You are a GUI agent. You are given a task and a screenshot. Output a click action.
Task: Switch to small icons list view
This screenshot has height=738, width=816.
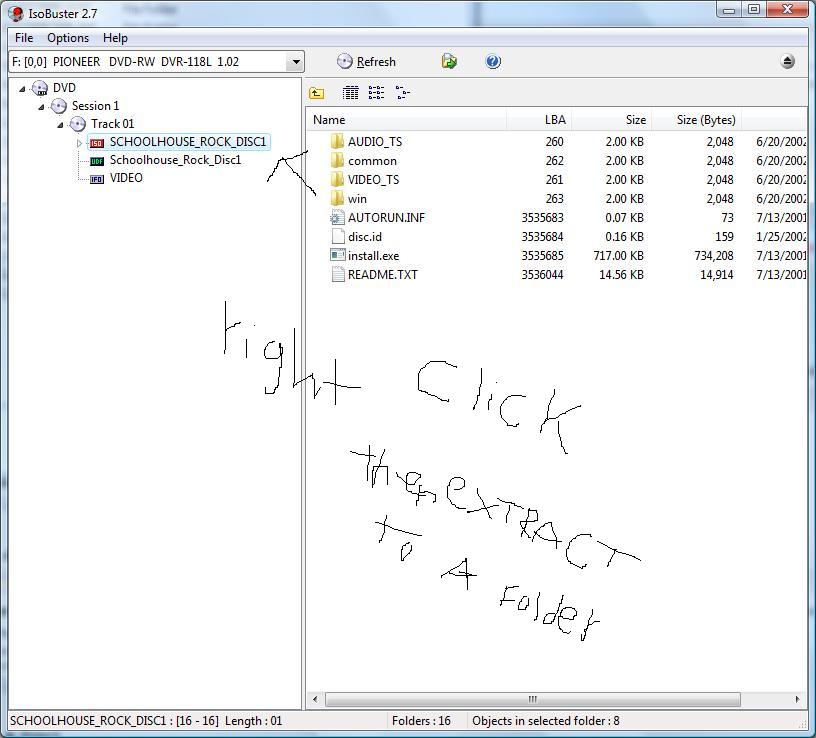[376, 93]
